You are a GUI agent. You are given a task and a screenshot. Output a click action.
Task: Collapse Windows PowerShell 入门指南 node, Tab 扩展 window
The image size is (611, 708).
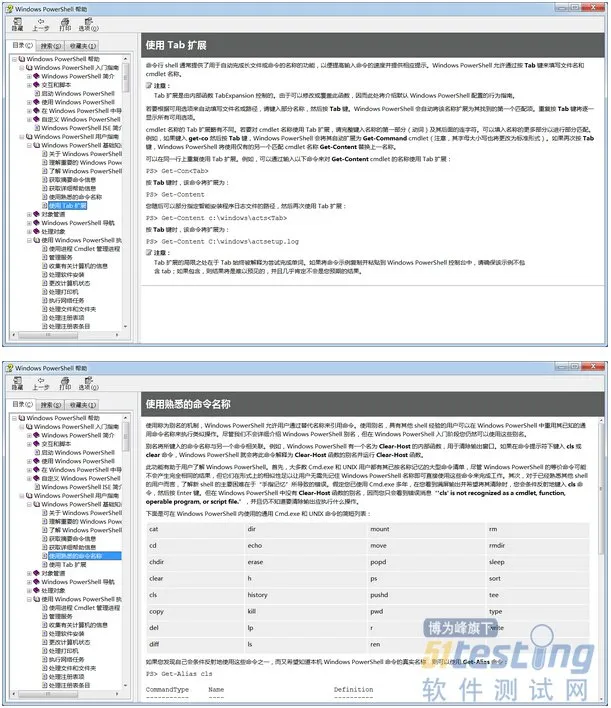click(22, 68)
